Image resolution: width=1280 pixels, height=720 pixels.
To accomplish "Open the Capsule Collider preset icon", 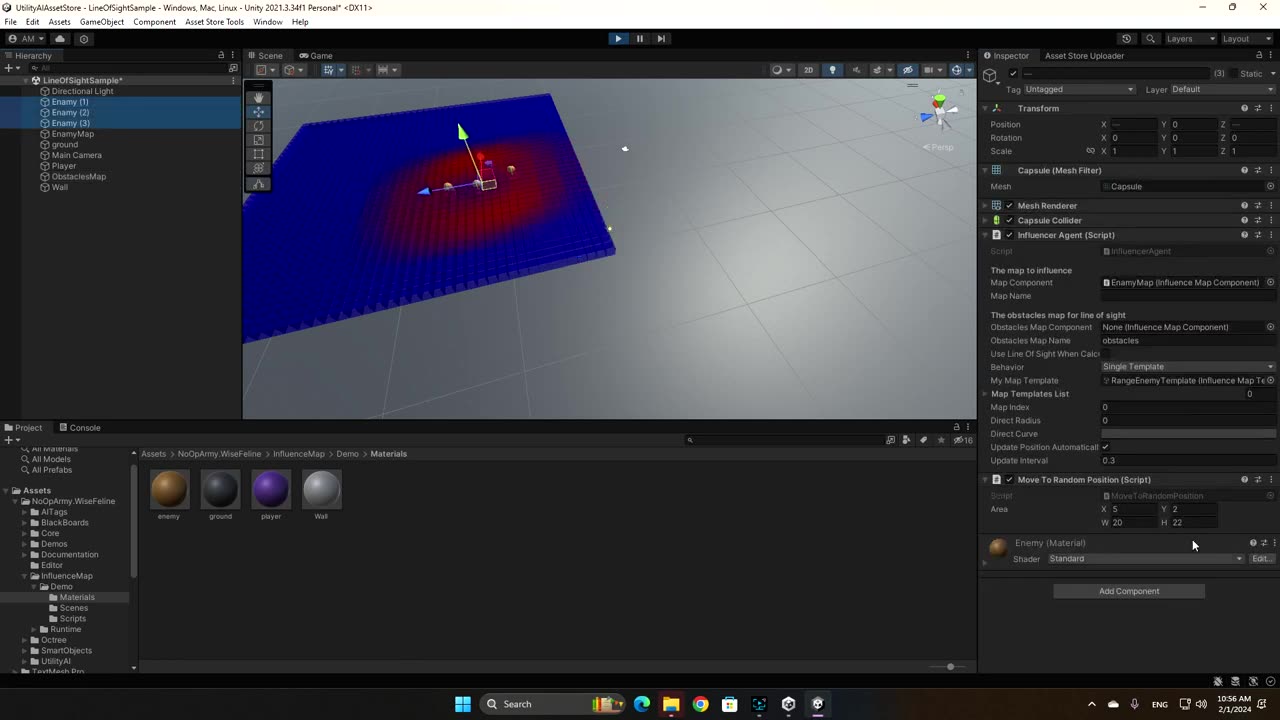I will (x=1258, y=220).
